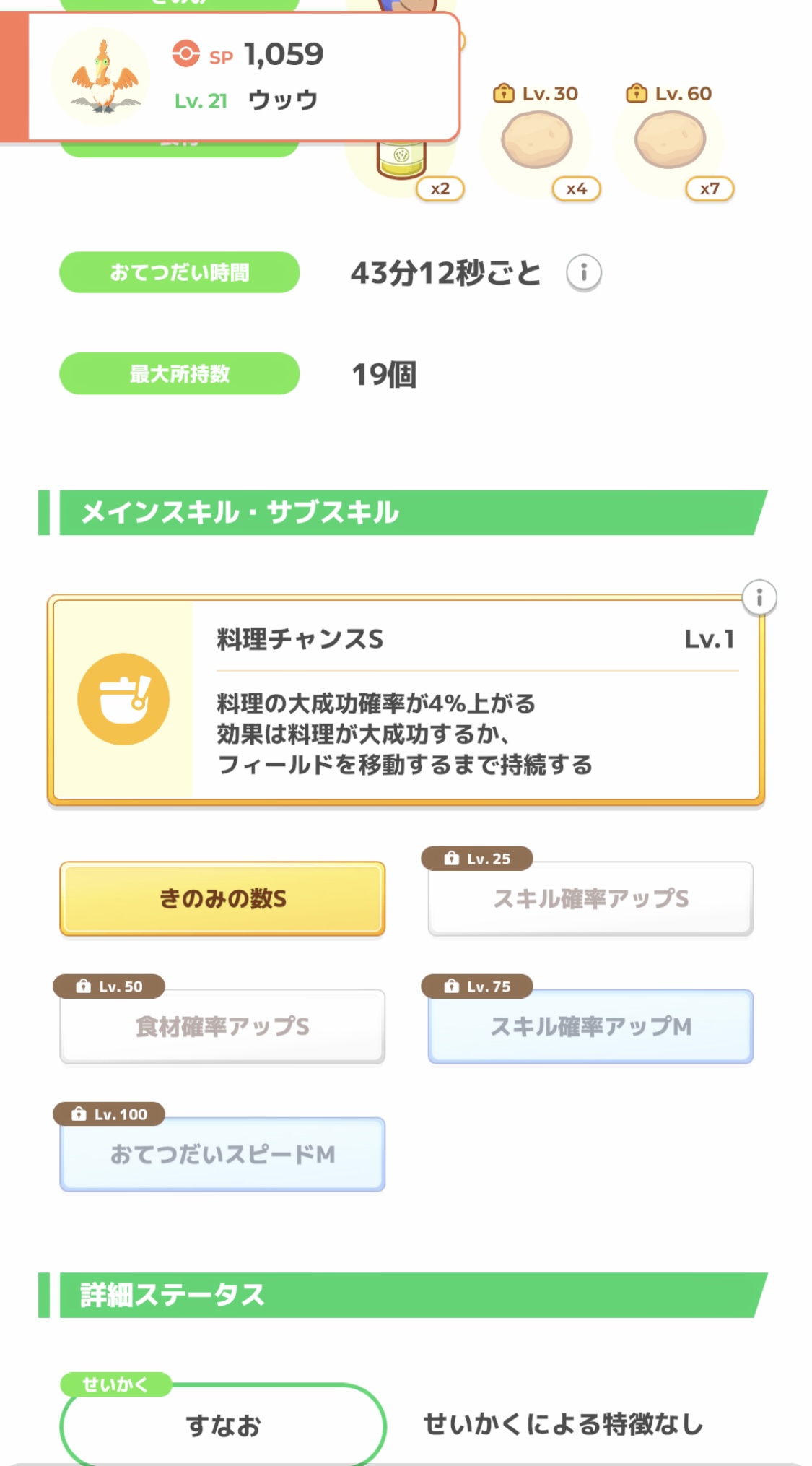The image size is (812, 1466).
Task: Select the locked スキル確率アップS sub skill
Action: pyautogui.click(x=590, y=900)
